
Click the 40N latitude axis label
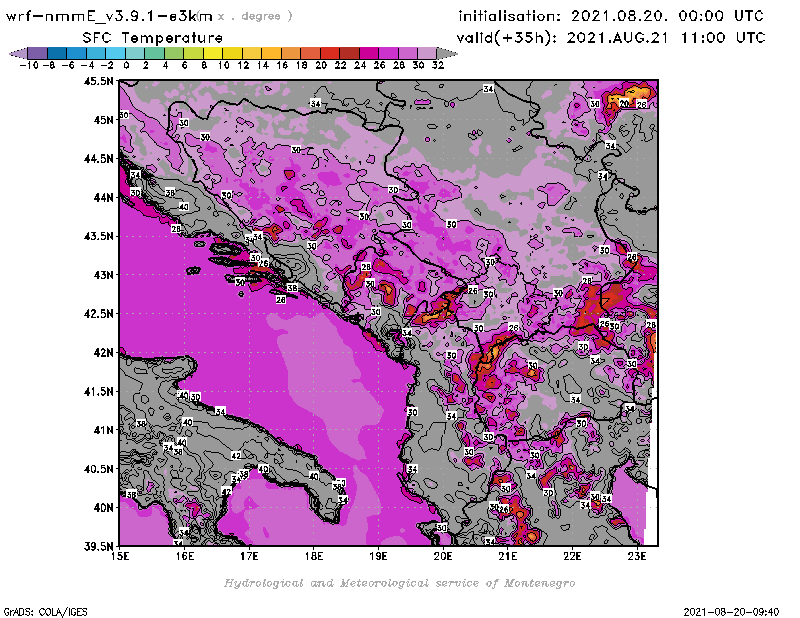(x=103, y=508)
